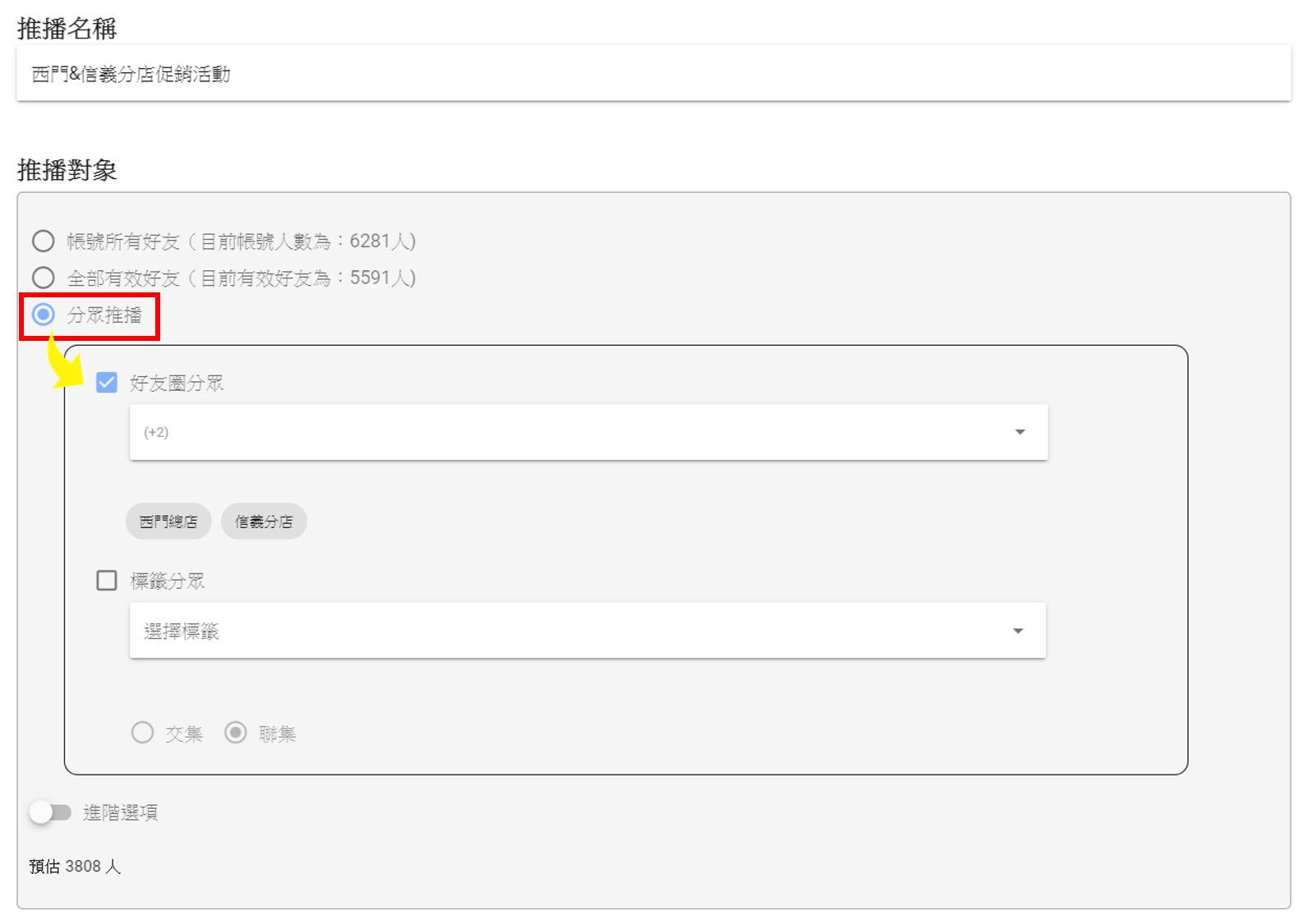Choose the 交集 radio option

pos(143,733)
